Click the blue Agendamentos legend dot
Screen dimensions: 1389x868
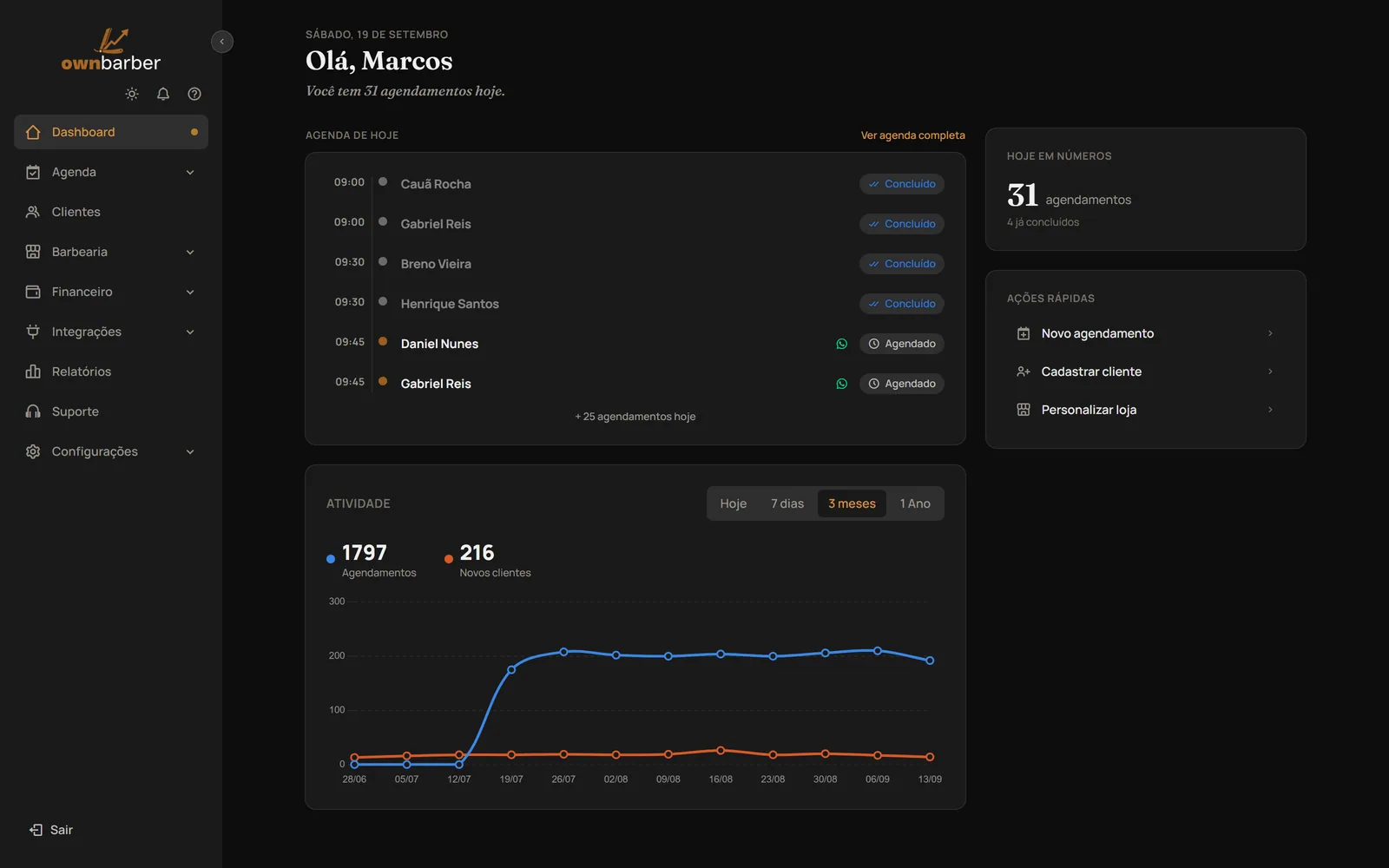tap(331, 559)
